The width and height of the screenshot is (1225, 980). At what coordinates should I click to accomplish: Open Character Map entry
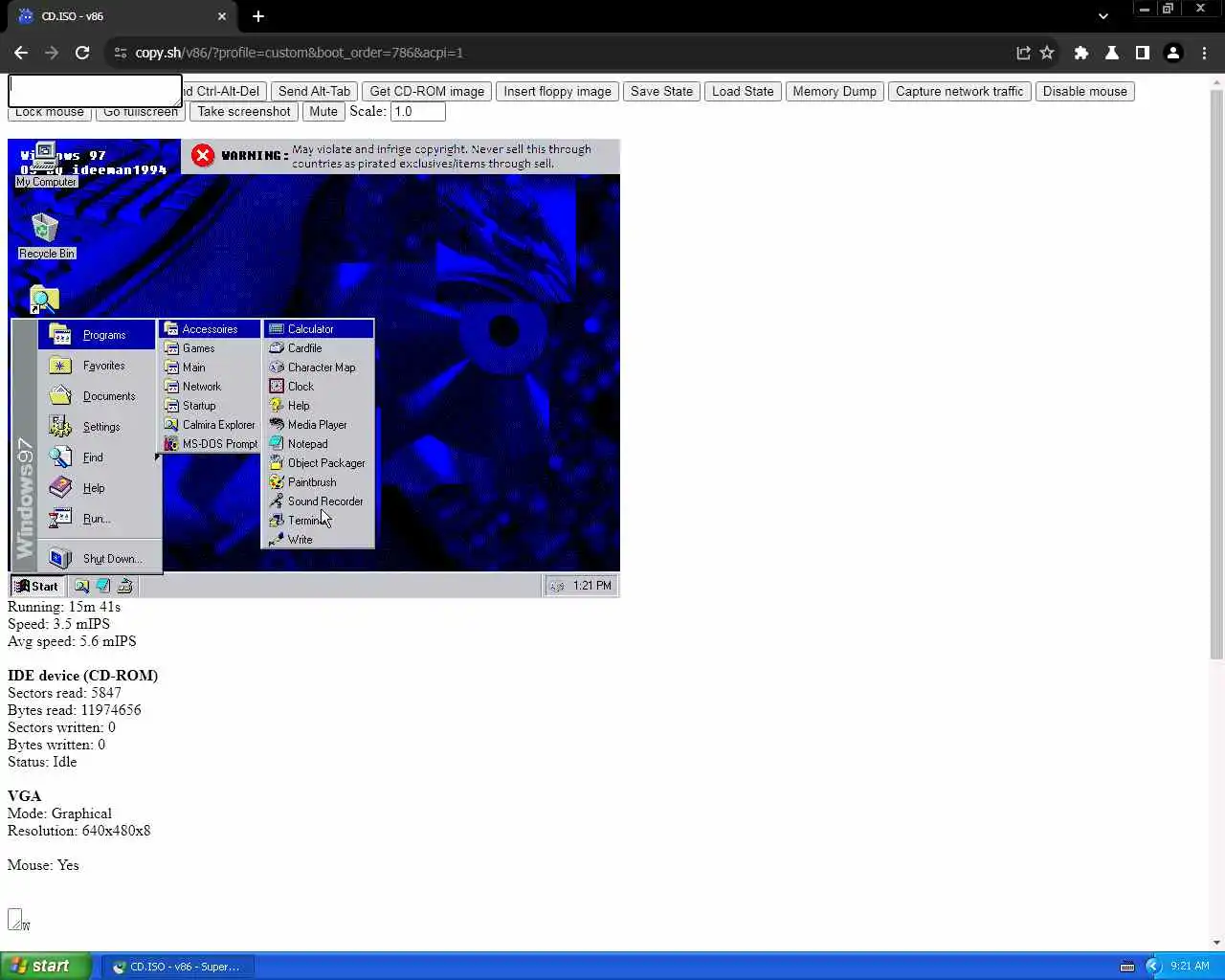(x=318, y=367)
